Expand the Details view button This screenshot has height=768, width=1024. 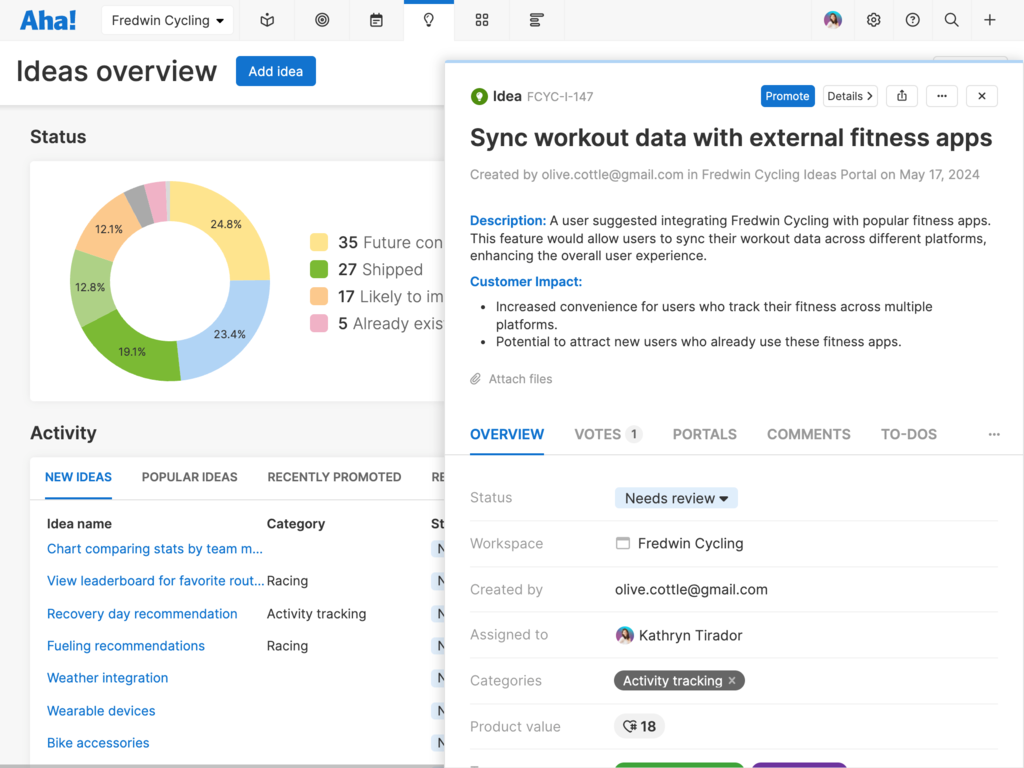[x=850, y=96]
